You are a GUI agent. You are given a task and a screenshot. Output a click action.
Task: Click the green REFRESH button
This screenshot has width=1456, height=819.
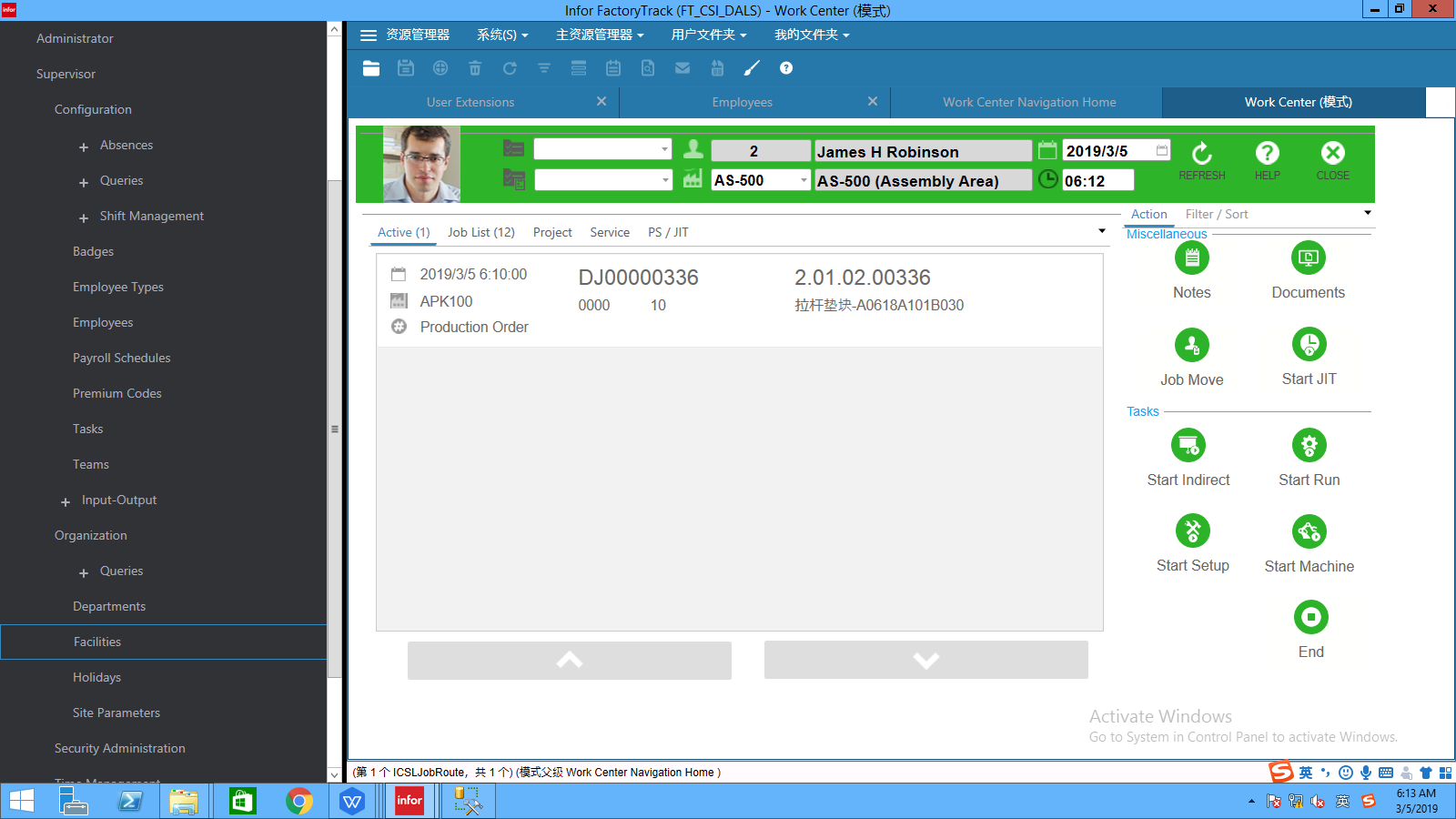(x=1202, y=161)
